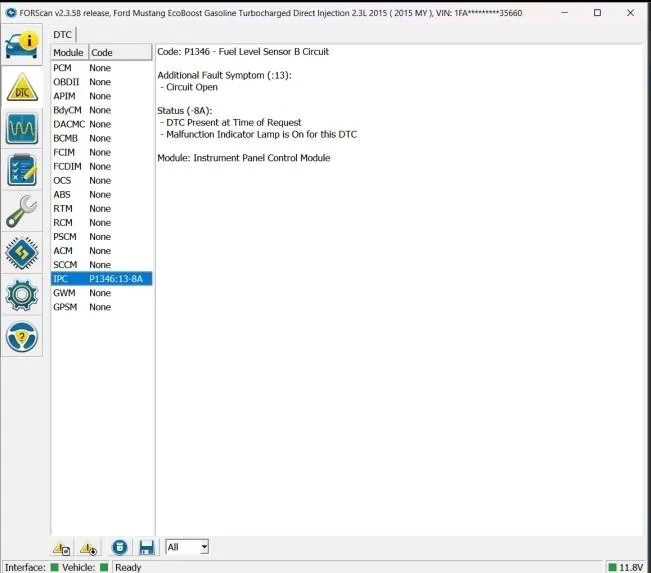Select the DACMC module row
651x573 pixels.
coord(101,124)
